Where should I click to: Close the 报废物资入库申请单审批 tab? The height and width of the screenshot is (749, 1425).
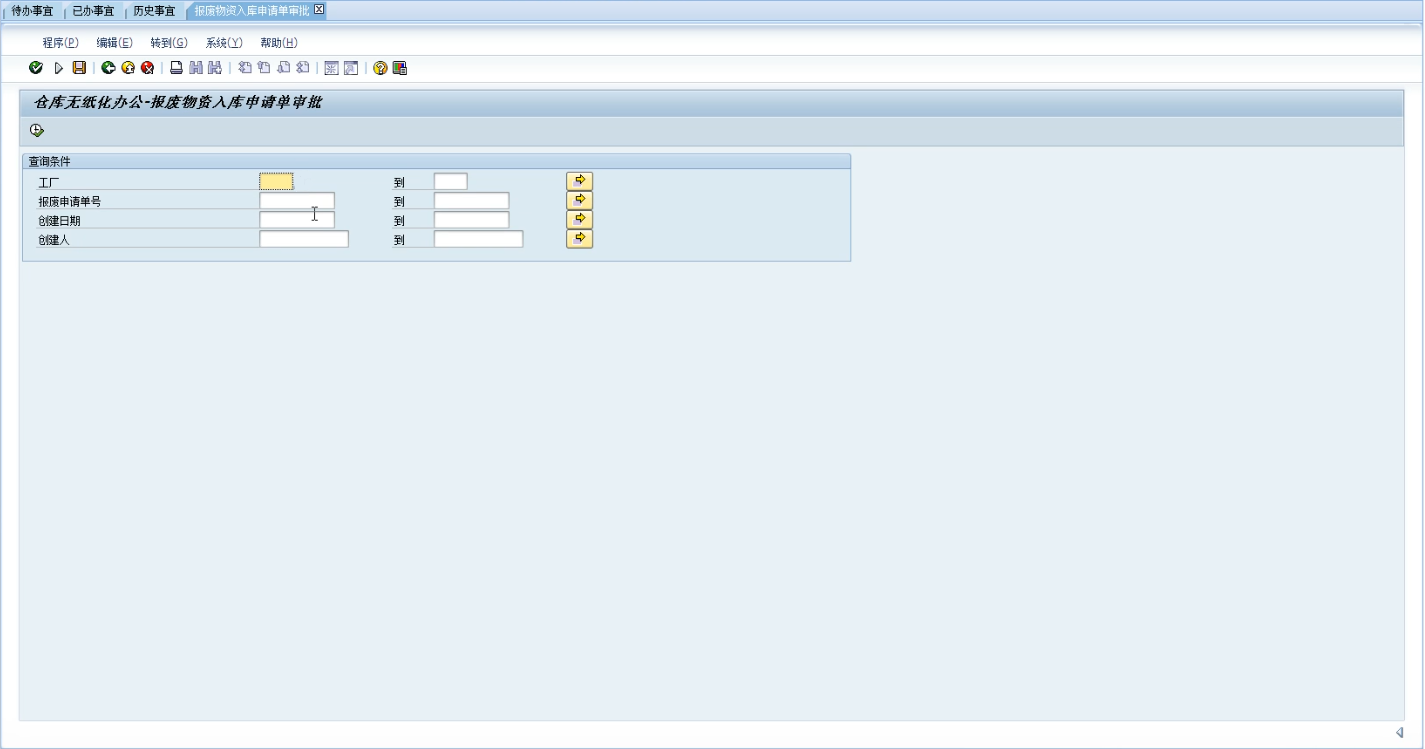click(x=319, y=10)
